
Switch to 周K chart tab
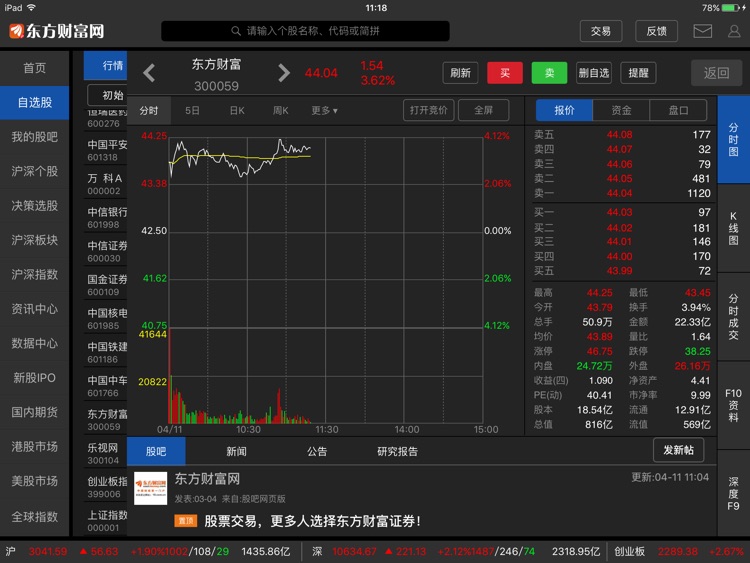pos(280,110)
